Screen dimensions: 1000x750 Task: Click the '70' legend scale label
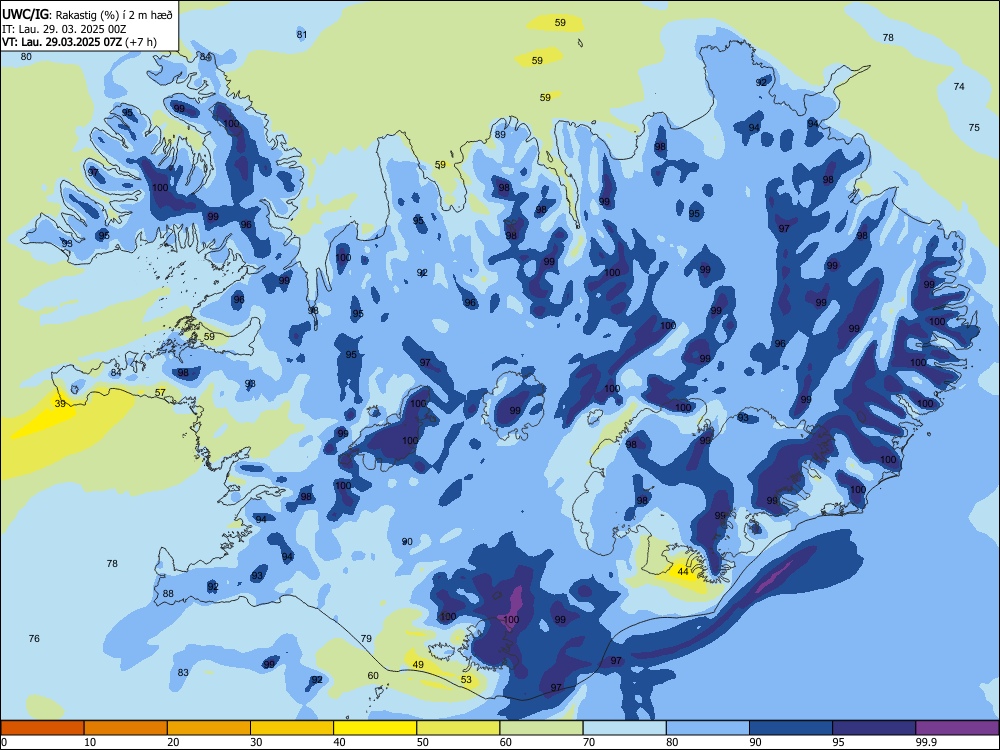coord(589,742)
